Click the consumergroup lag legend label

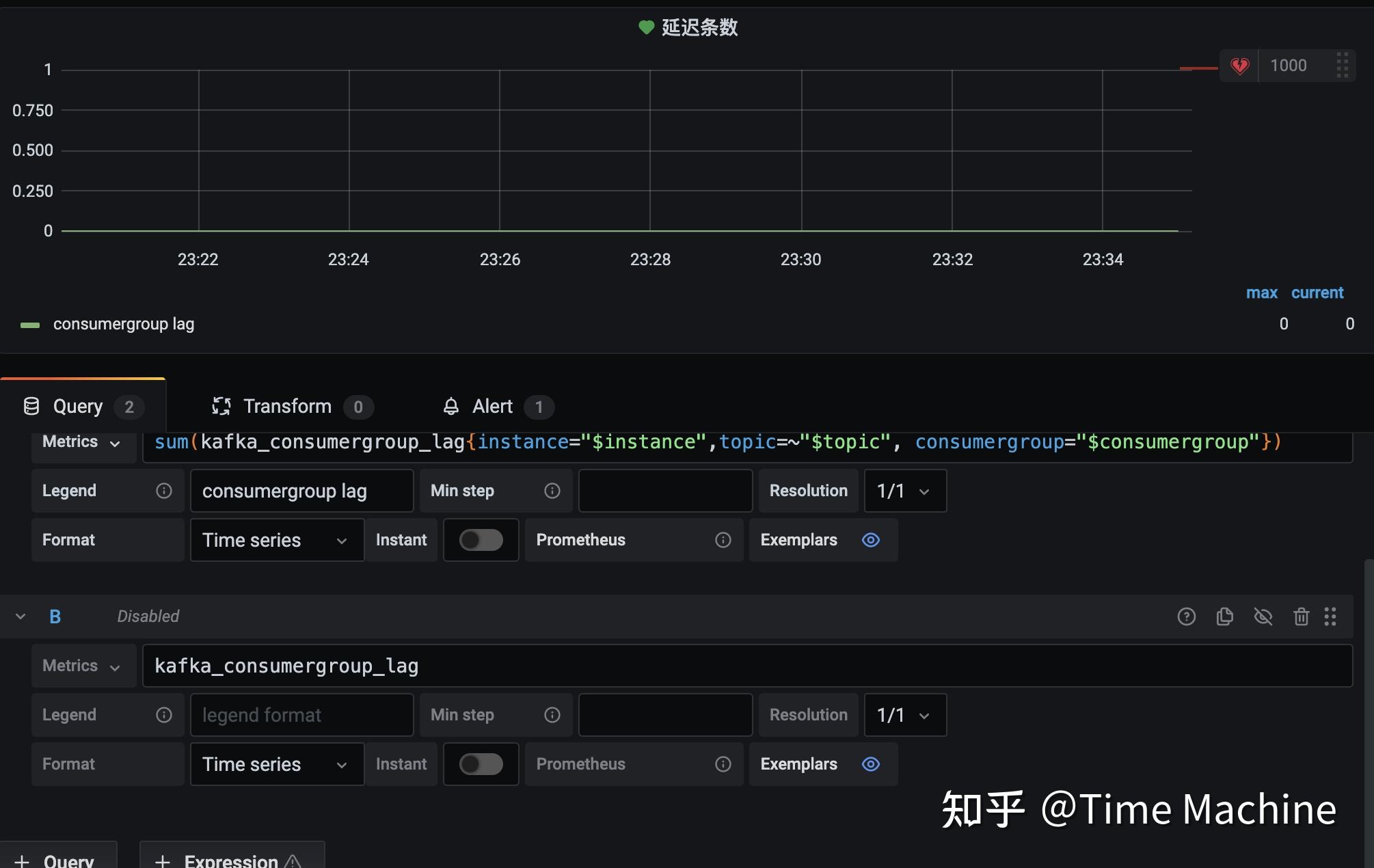(123, 323)
